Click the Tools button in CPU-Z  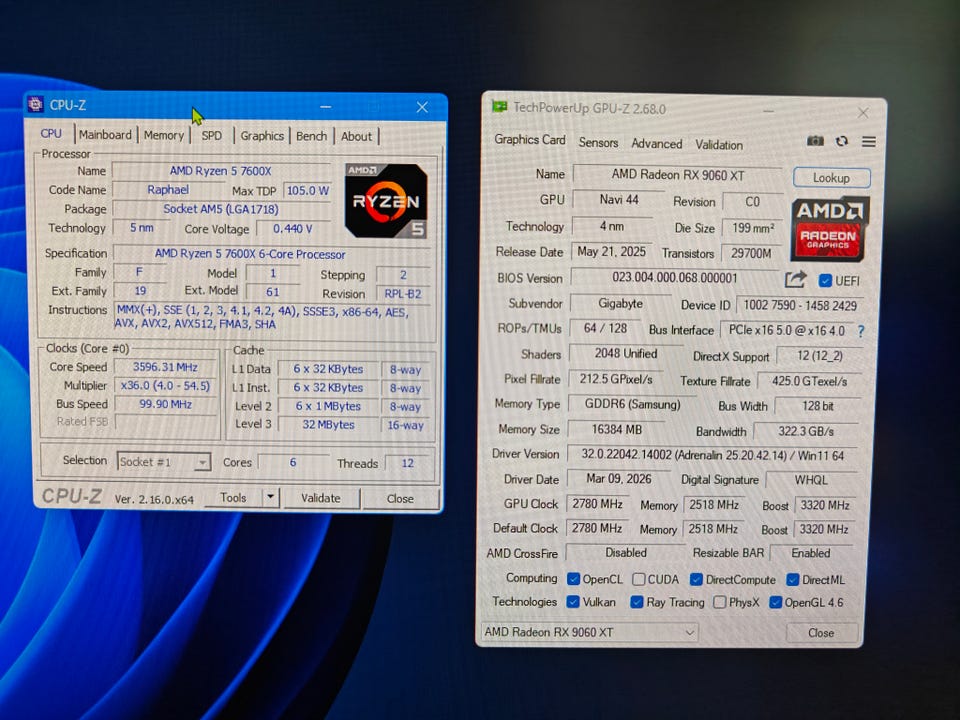pos(233,498)
